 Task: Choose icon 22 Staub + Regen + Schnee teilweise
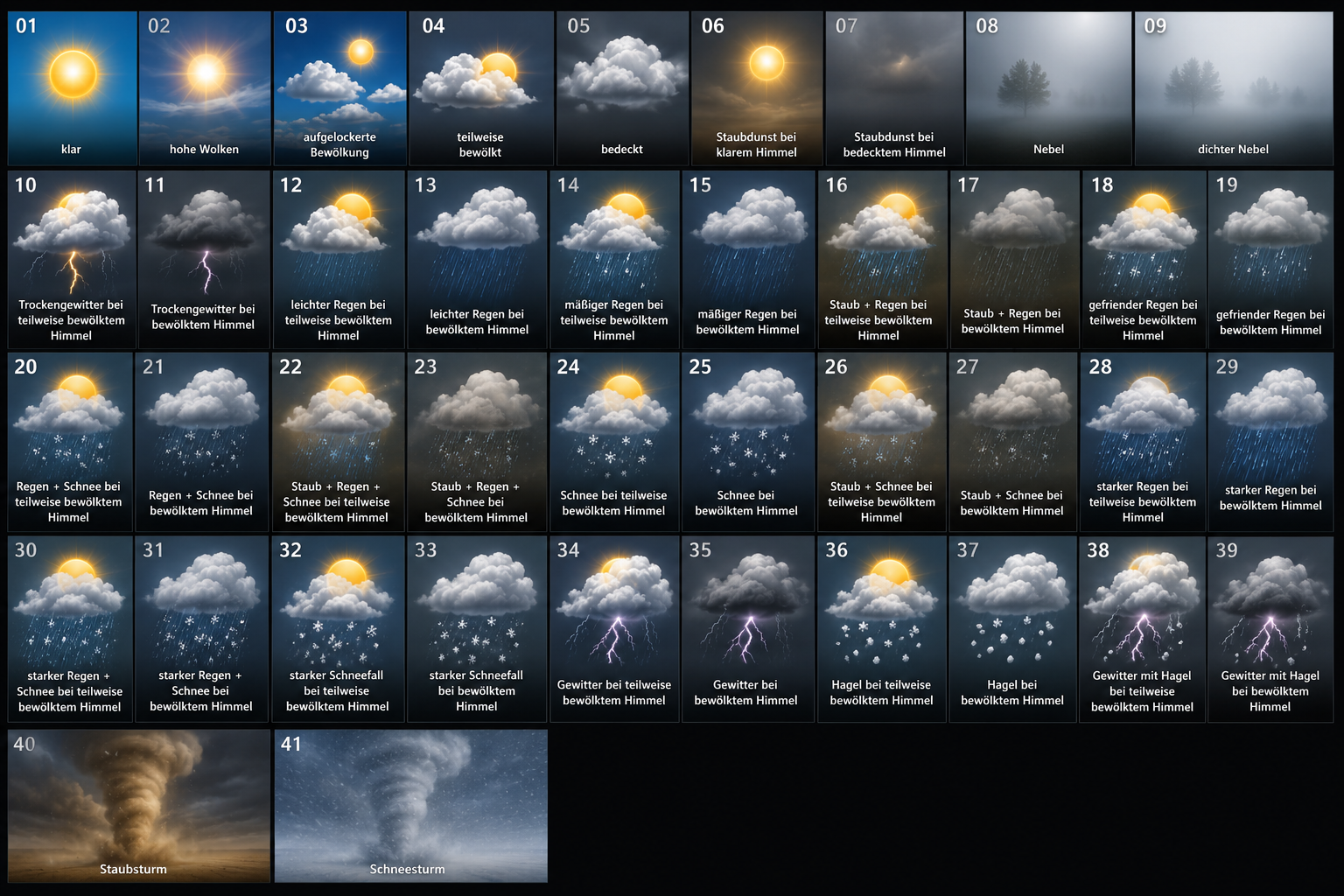[339, 442]
